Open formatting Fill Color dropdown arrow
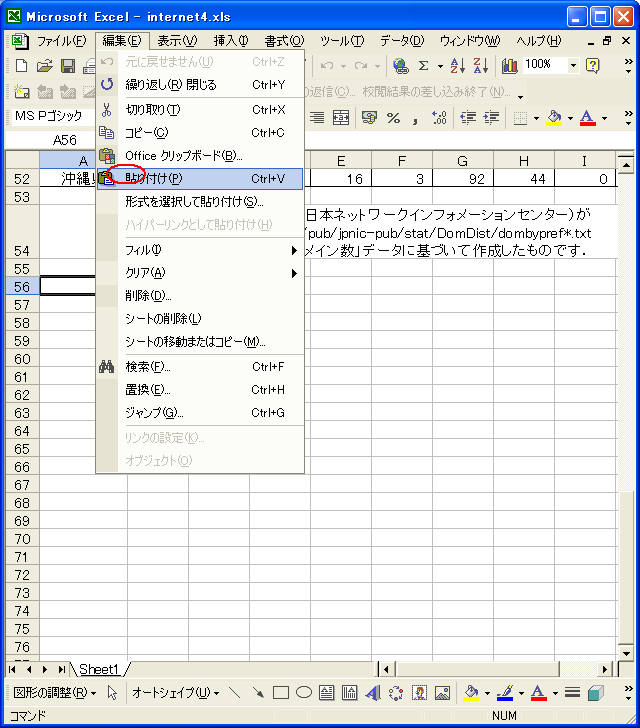The width and height of the screenshot is (640, 728). (570, 118)
